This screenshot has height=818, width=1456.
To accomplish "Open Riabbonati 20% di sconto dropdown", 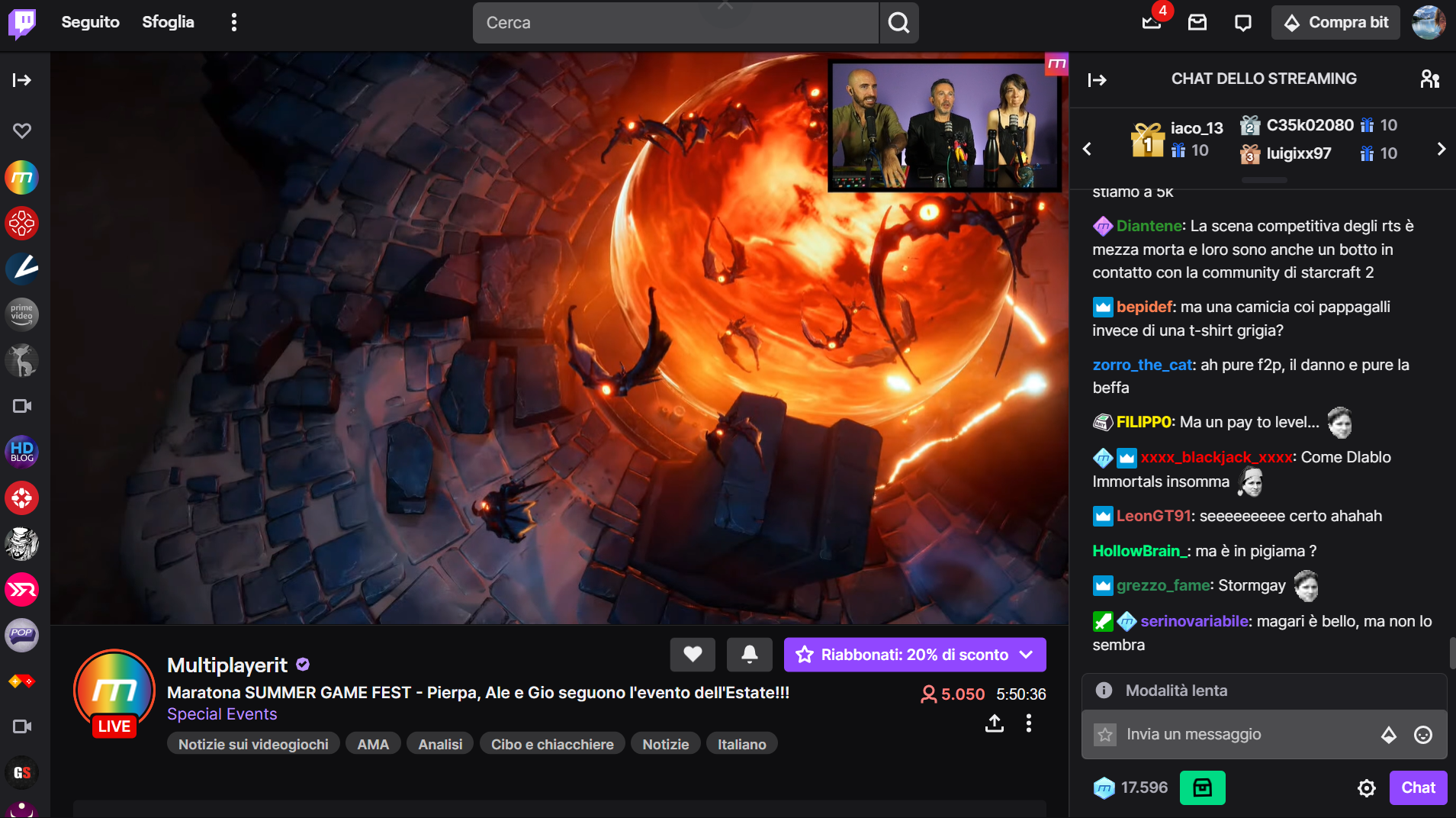I will click(914, 655).
